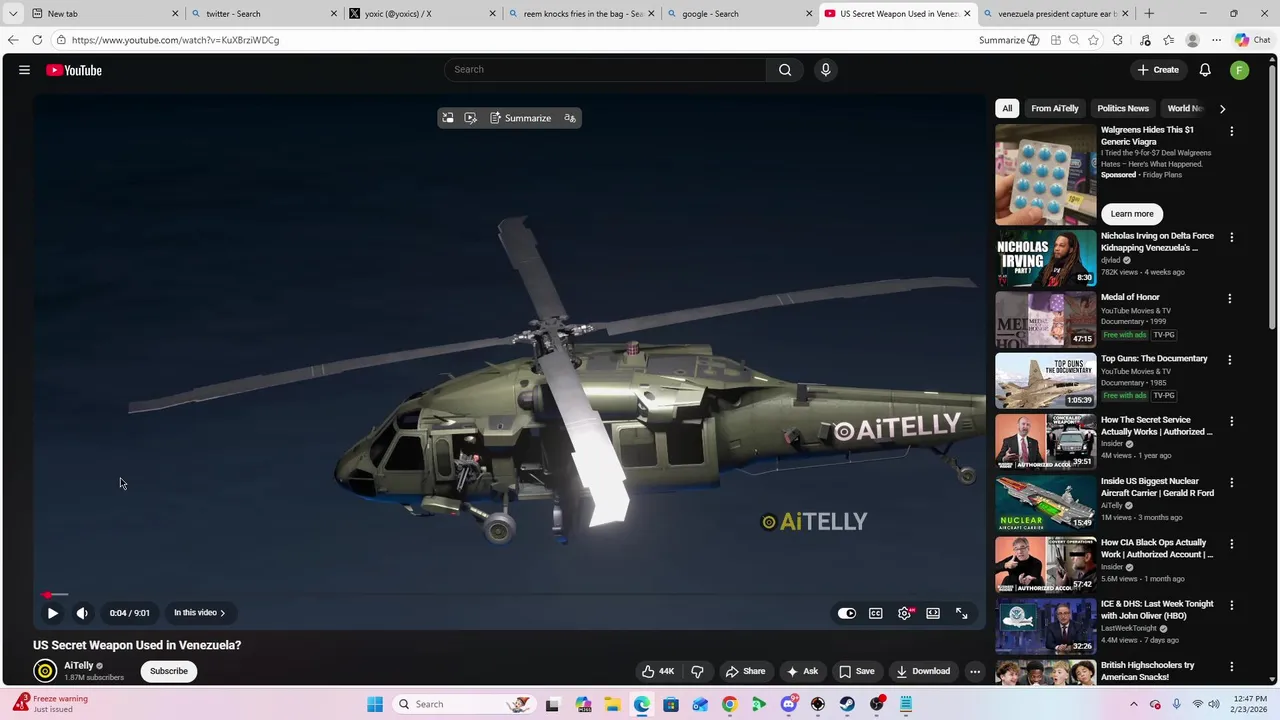The width and height of the screenshot is (1280, 720).
Task: Open the Nicholas Irving video thumbnail
Action: tap(1045, 258)
